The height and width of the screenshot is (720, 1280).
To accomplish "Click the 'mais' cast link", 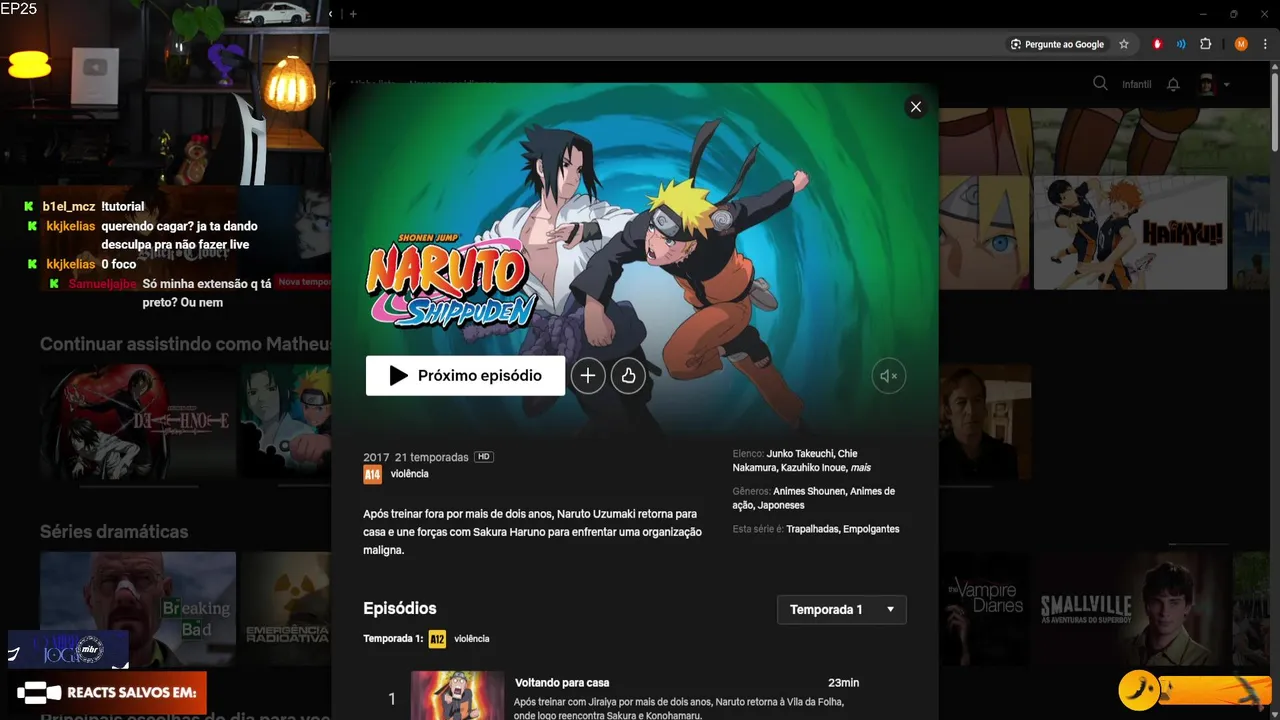I will click(x=860, y=468).
